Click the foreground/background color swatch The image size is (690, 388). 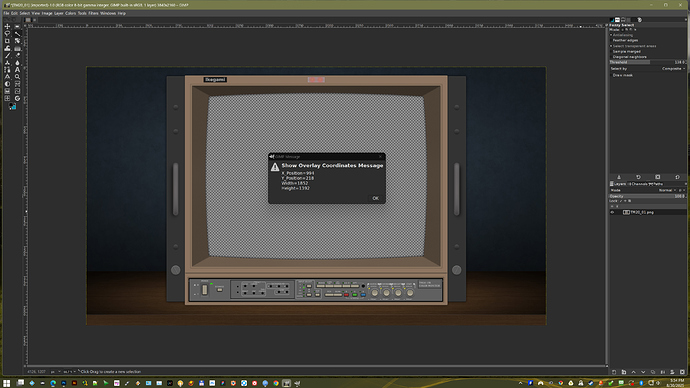[x=12, y=106]
